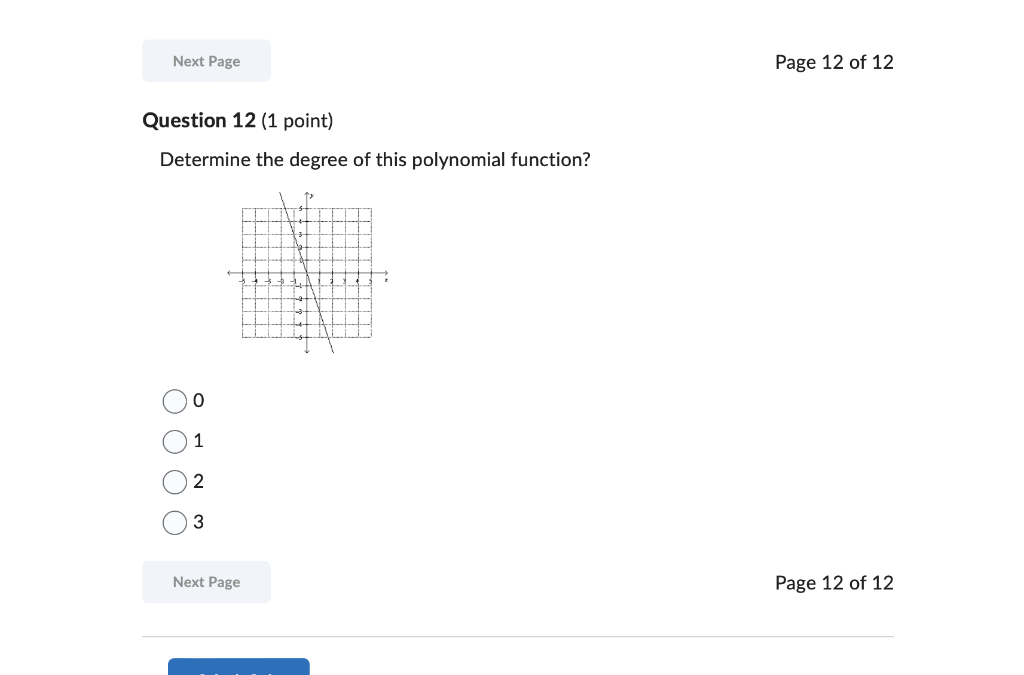Click the top Next Page button

click(x=206, y=61)
